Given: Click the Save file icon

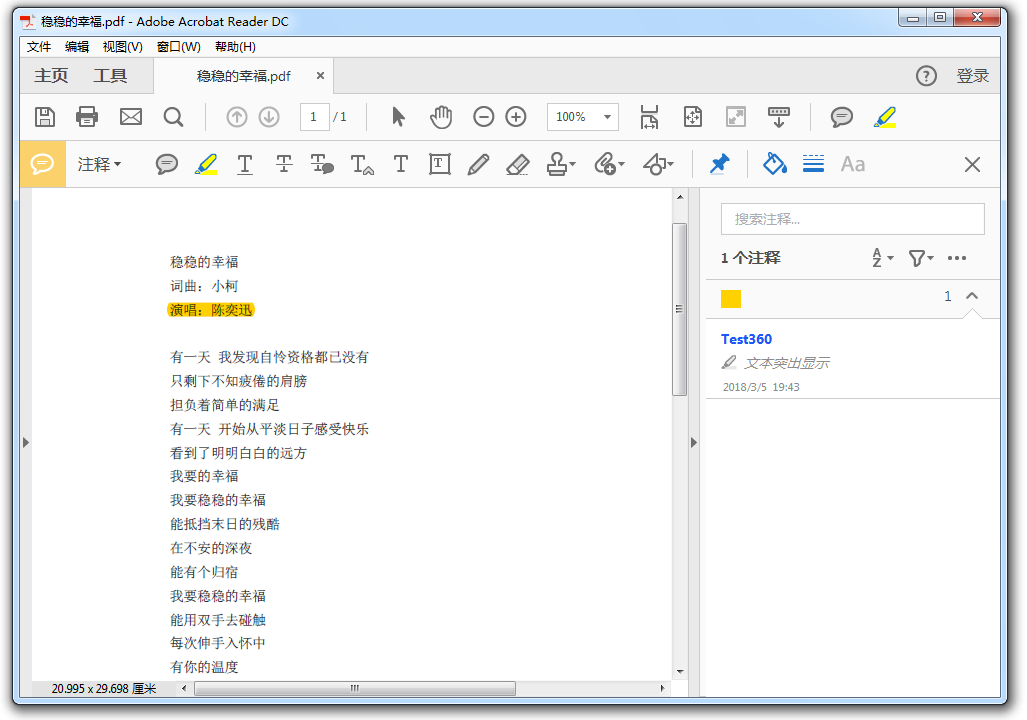Looking at the screenshot, I should tap(45, 117).
